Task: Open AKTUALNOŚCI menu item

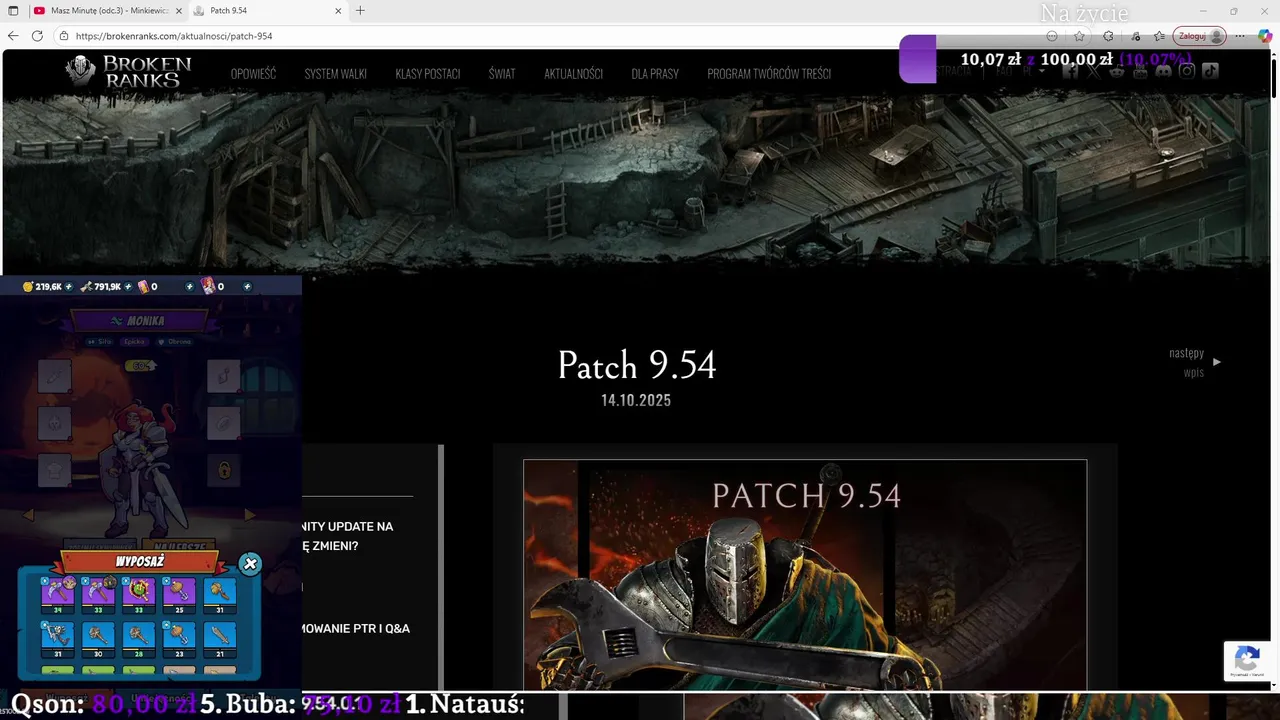Action: pyautogui.click(x=573, y=74)
